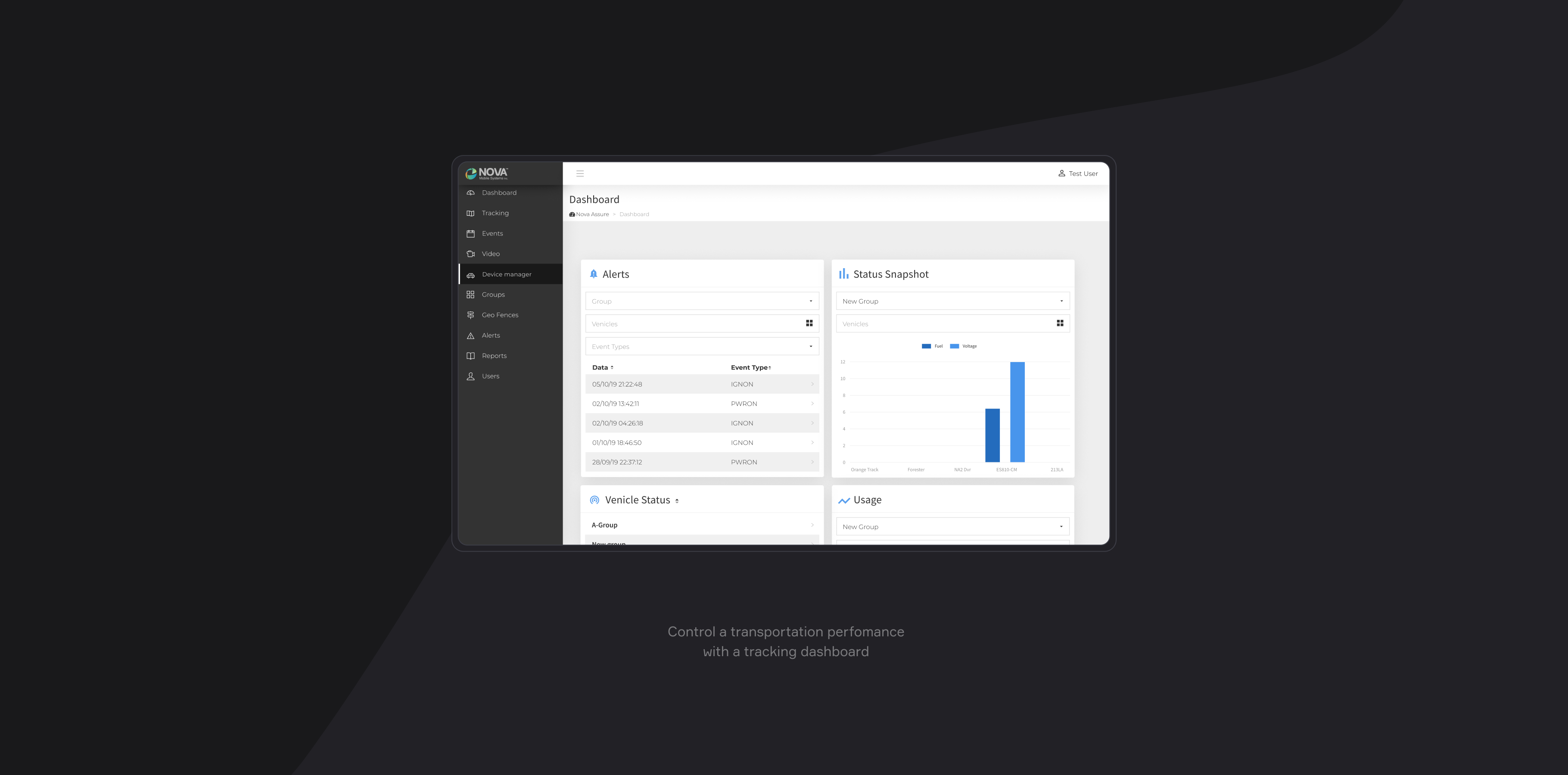
Task: Toggle Fuel series in chart legend
Action: 931,346
